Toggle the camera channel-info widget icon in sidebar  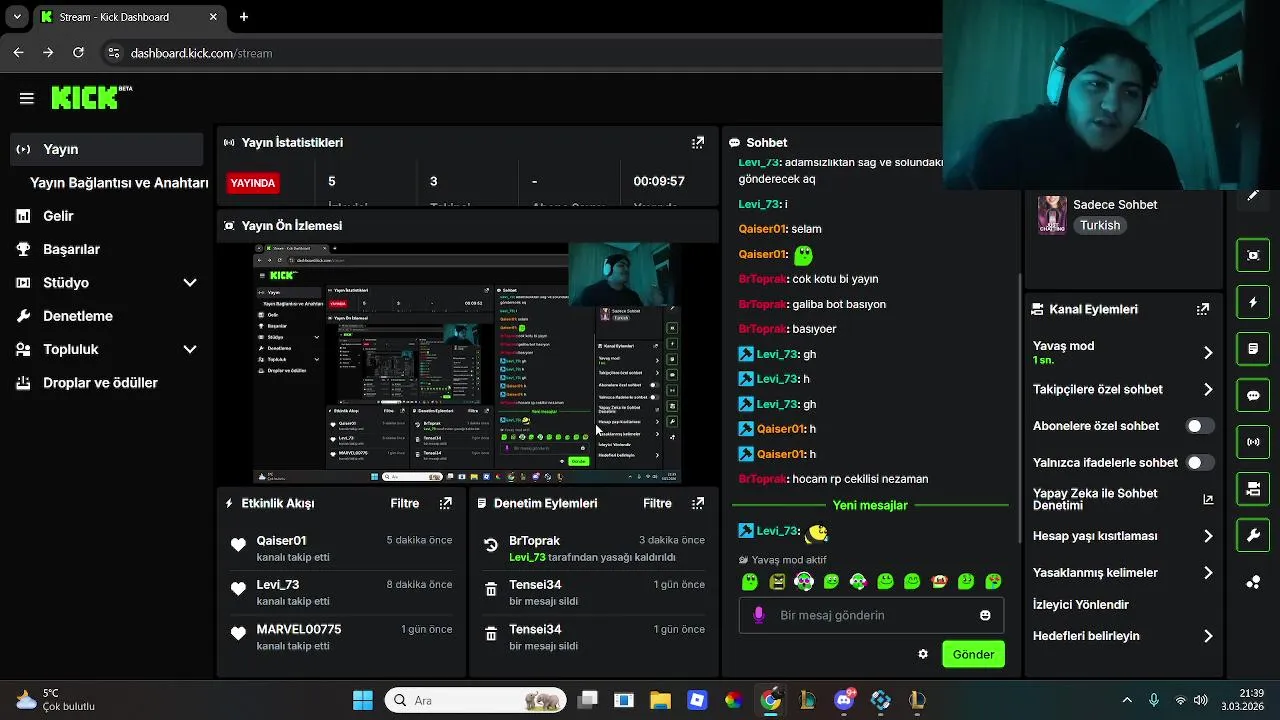pos(1253,489)
